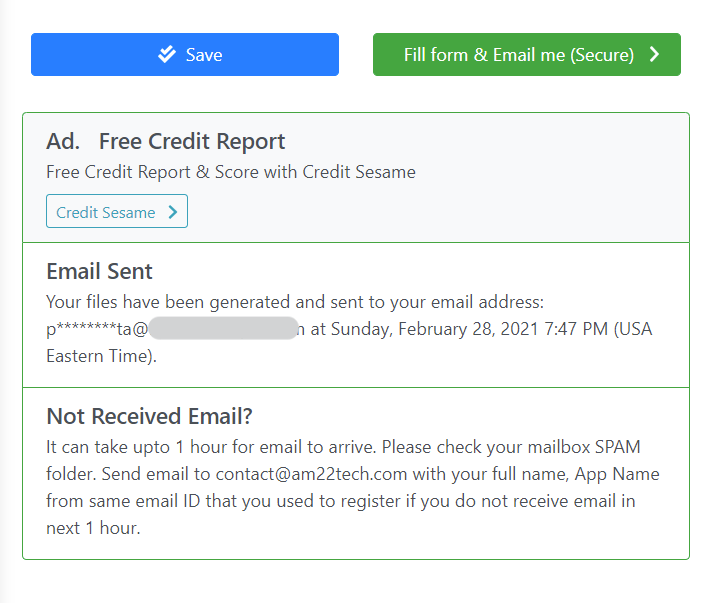Click the 'next 1 hour' closing text
This screenshot has height=603, width=724.
click(93, 528)
